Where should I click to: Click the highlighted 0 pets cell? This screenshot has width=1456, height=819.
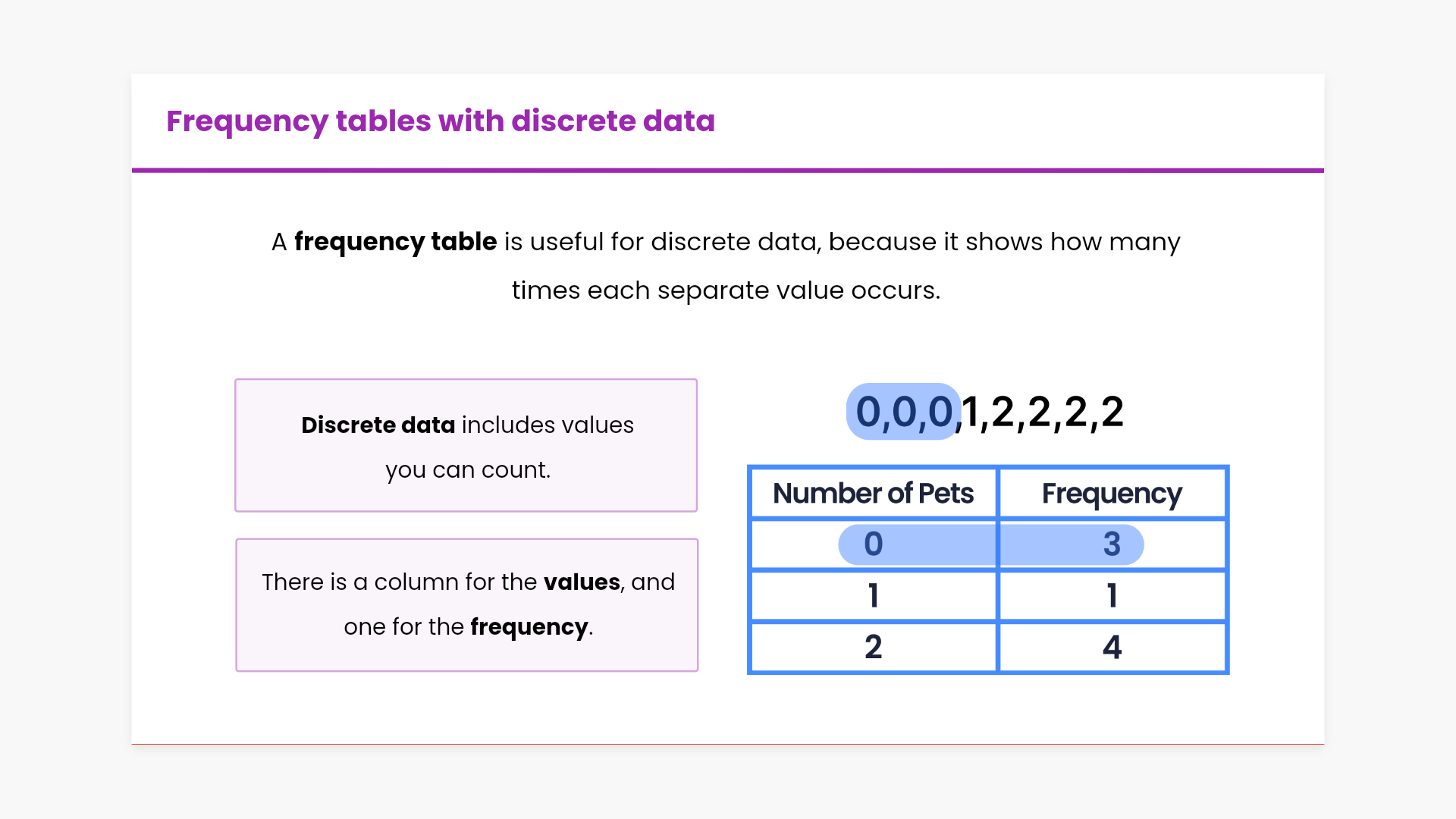(873, 544)
